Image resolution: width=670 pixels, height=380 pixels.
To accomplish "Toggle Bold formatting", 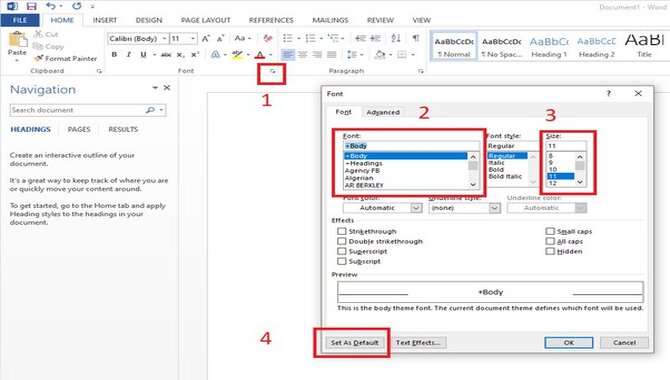I will (114, 55).
